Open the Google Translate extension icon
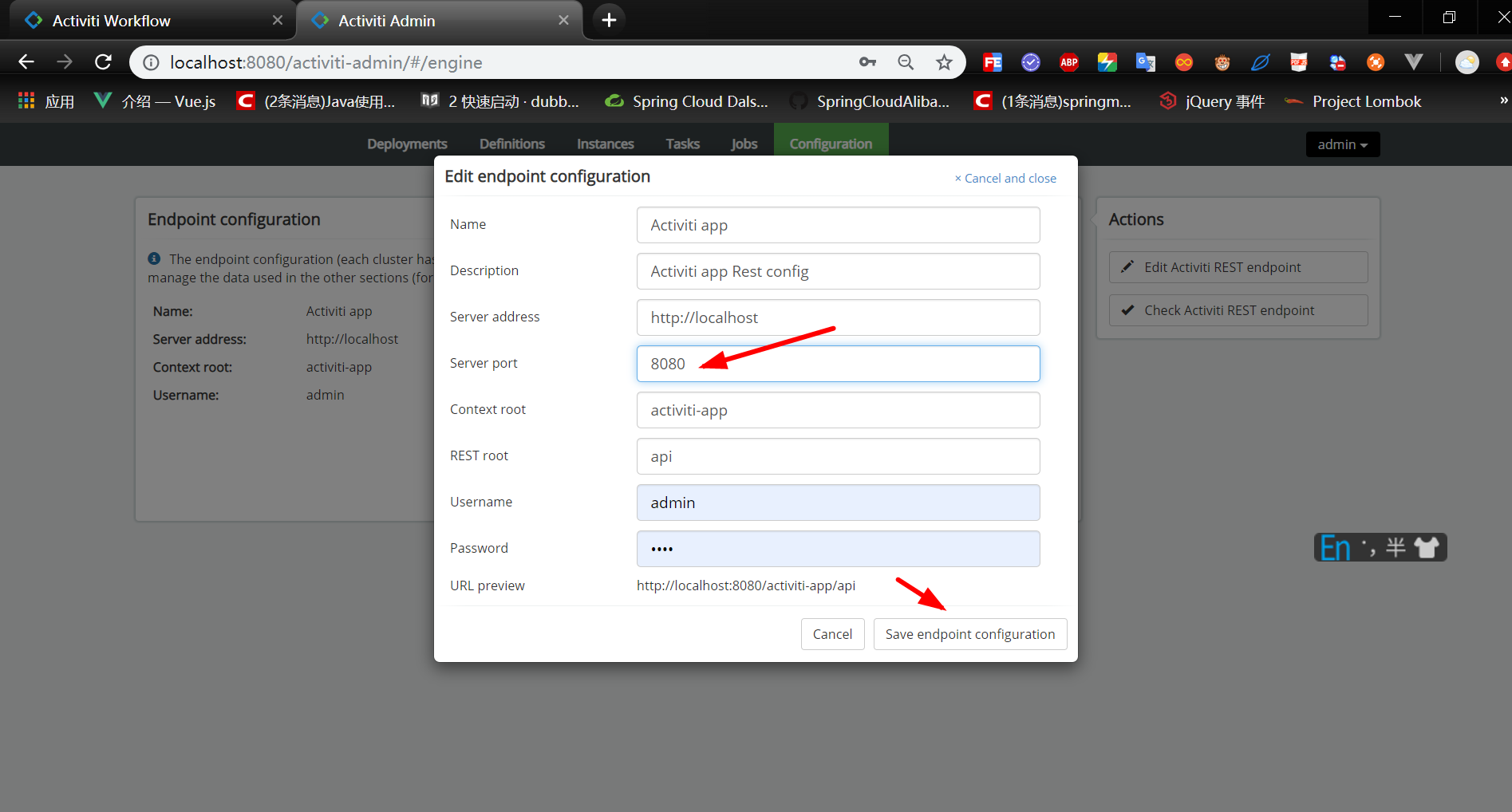 pos(1146,62)
